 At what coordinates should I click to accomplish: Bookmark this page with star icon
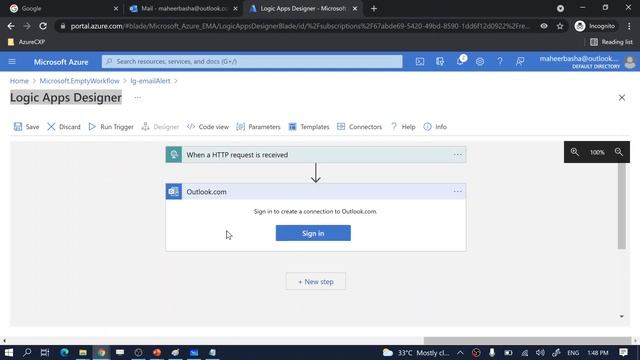tap(560, 26)
